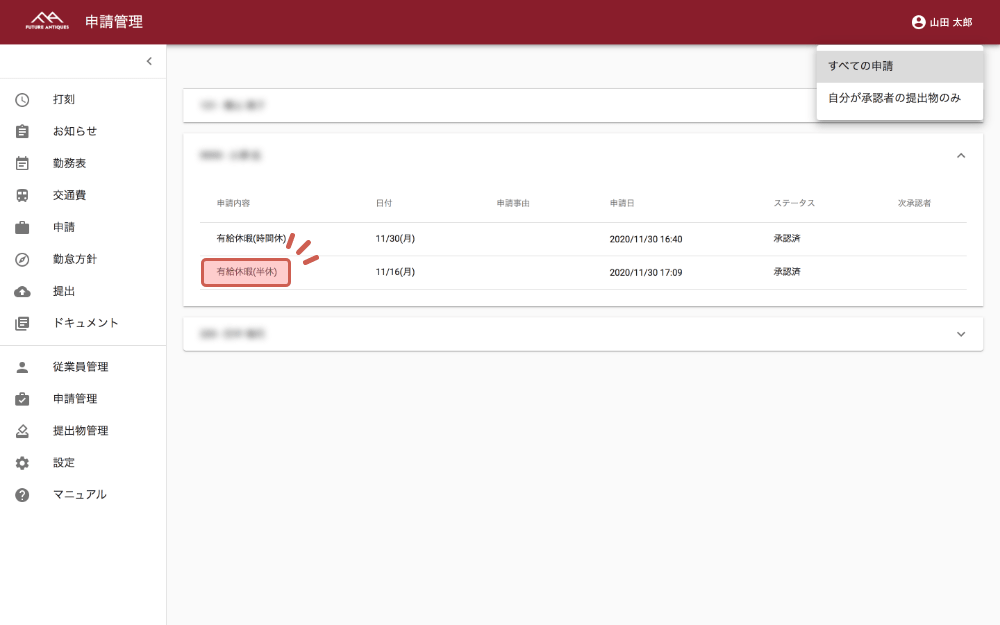Image resolution: width=1000 pixels, height=625 pixels.
Task: Go to 従業員管理 in the sidebar
Action: [x=80, y=367]
